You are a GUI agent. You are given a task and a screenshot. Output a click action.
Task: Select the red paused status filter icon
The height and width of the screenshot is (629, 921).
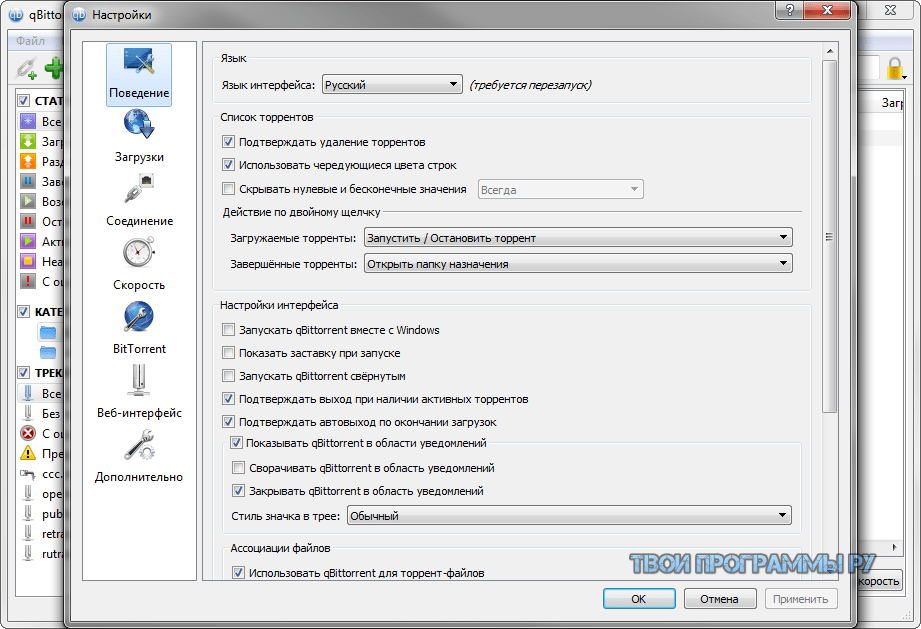pyautogui.click(x=28, y=221)
